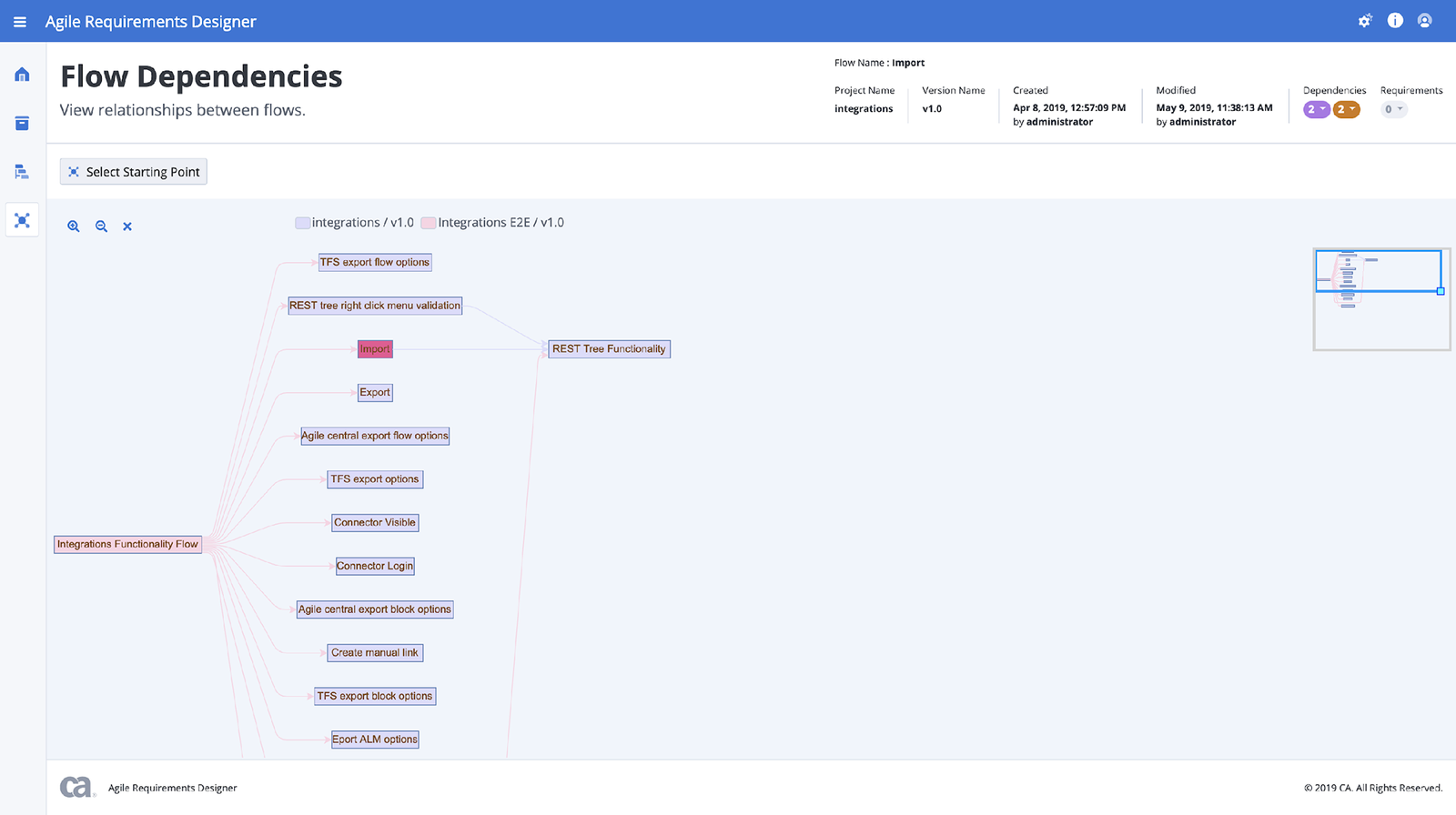Select the flow dependencies sidebar icon
Viewport: 1456px width, 815px height.
click(22, 220)
